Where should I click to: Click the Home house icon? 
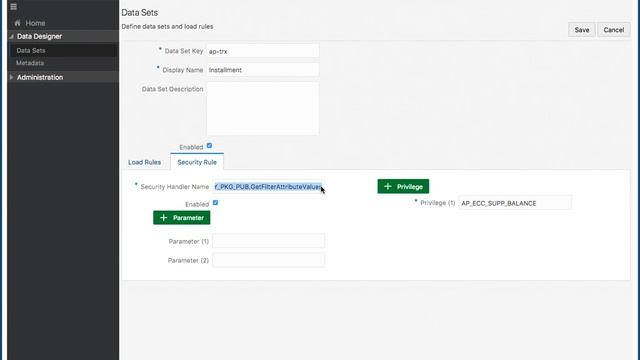pyautogui.click(x=17, y=23)
